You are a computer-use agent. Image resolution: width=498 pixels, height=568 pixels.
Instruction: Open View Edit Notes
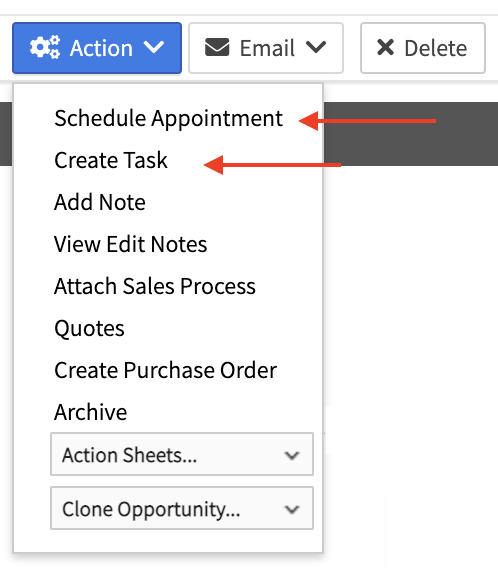tap(131, 244)
